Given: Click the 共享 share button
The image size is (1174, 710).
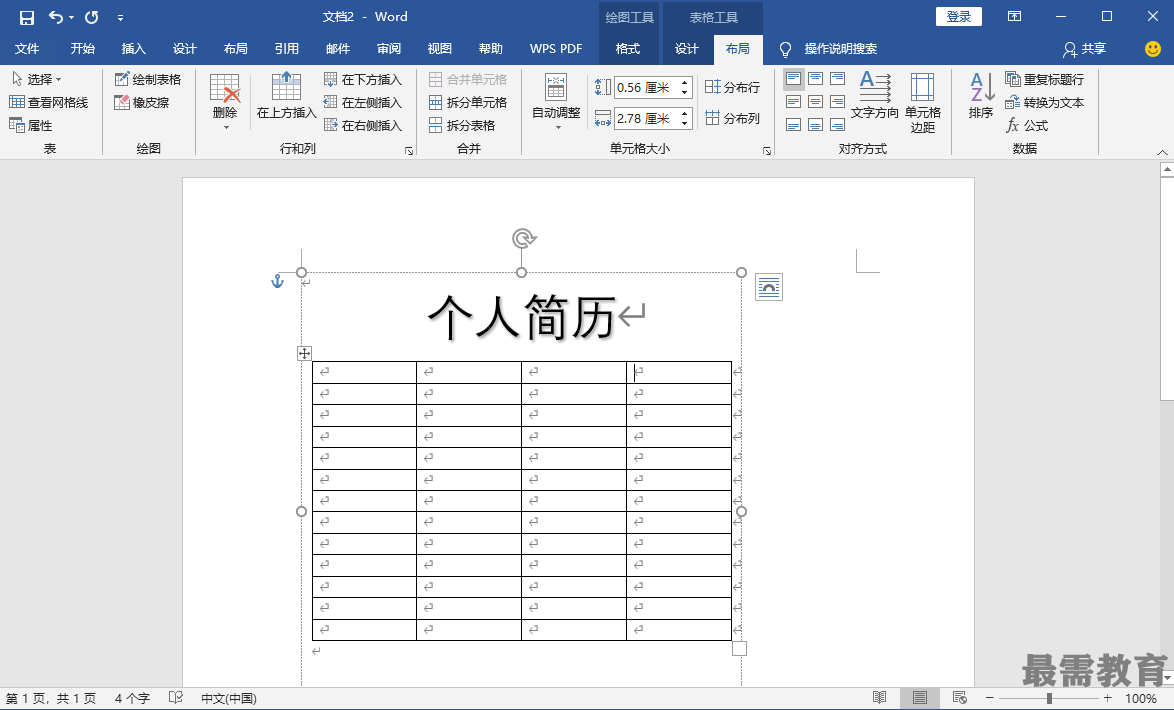Looking at the screenshot, I should point(1084,49).
